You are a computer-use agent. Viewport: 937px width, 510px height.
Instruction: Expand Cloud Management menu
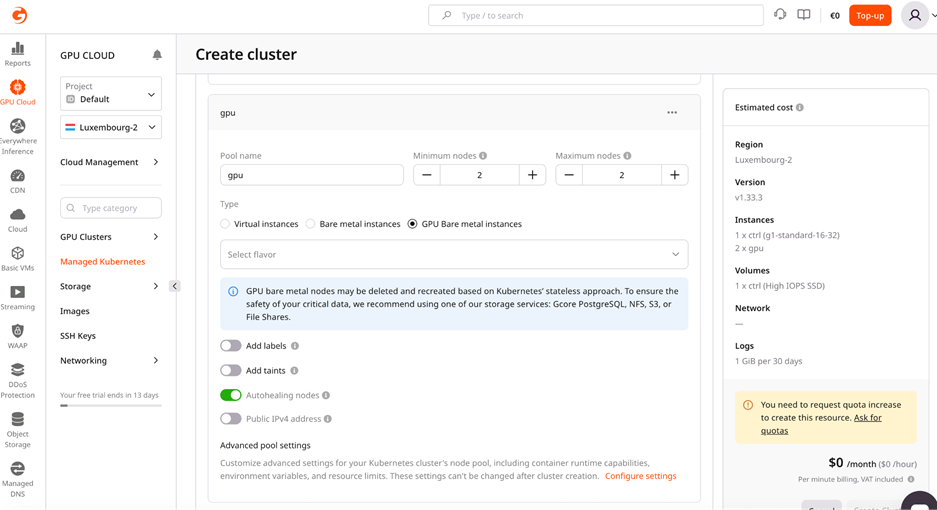coord(110,162)
